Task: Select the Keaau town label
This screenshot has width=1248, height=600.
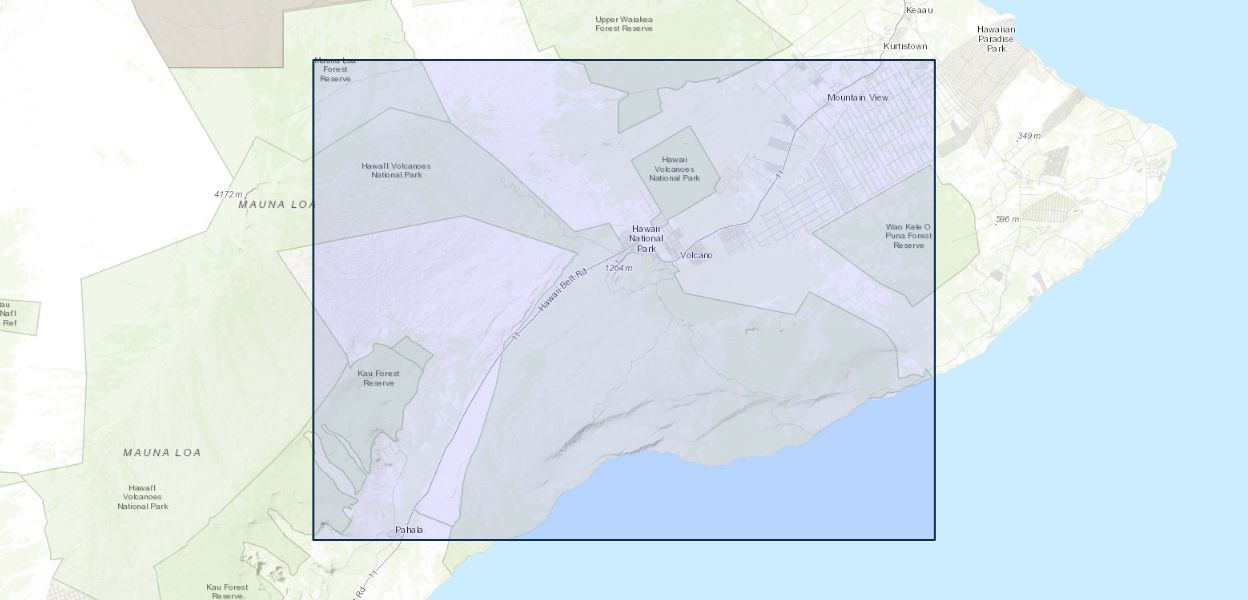Action: pos(919,10)
